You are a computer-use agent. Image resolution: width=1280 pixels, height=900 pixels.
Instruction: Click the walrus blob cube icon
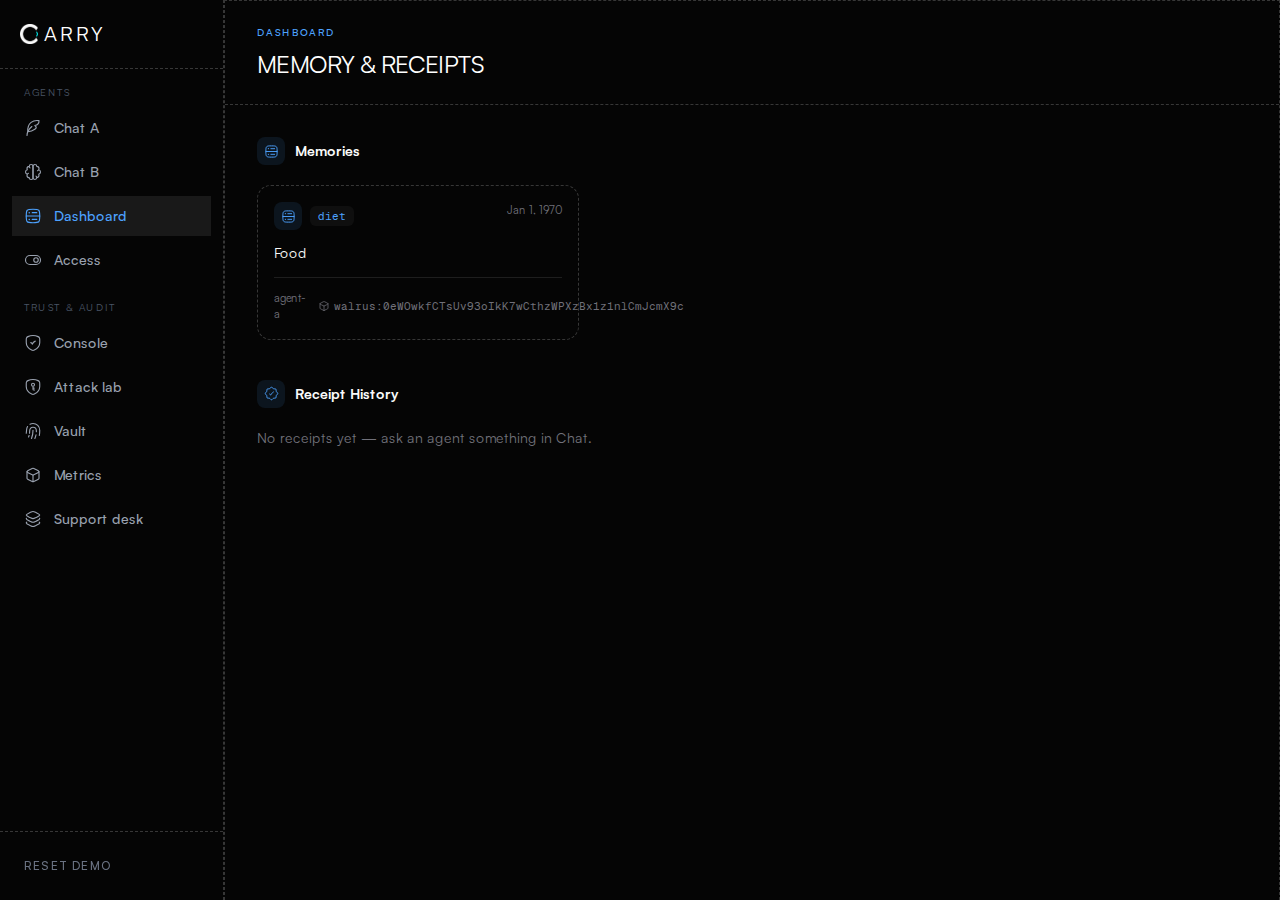324,306
